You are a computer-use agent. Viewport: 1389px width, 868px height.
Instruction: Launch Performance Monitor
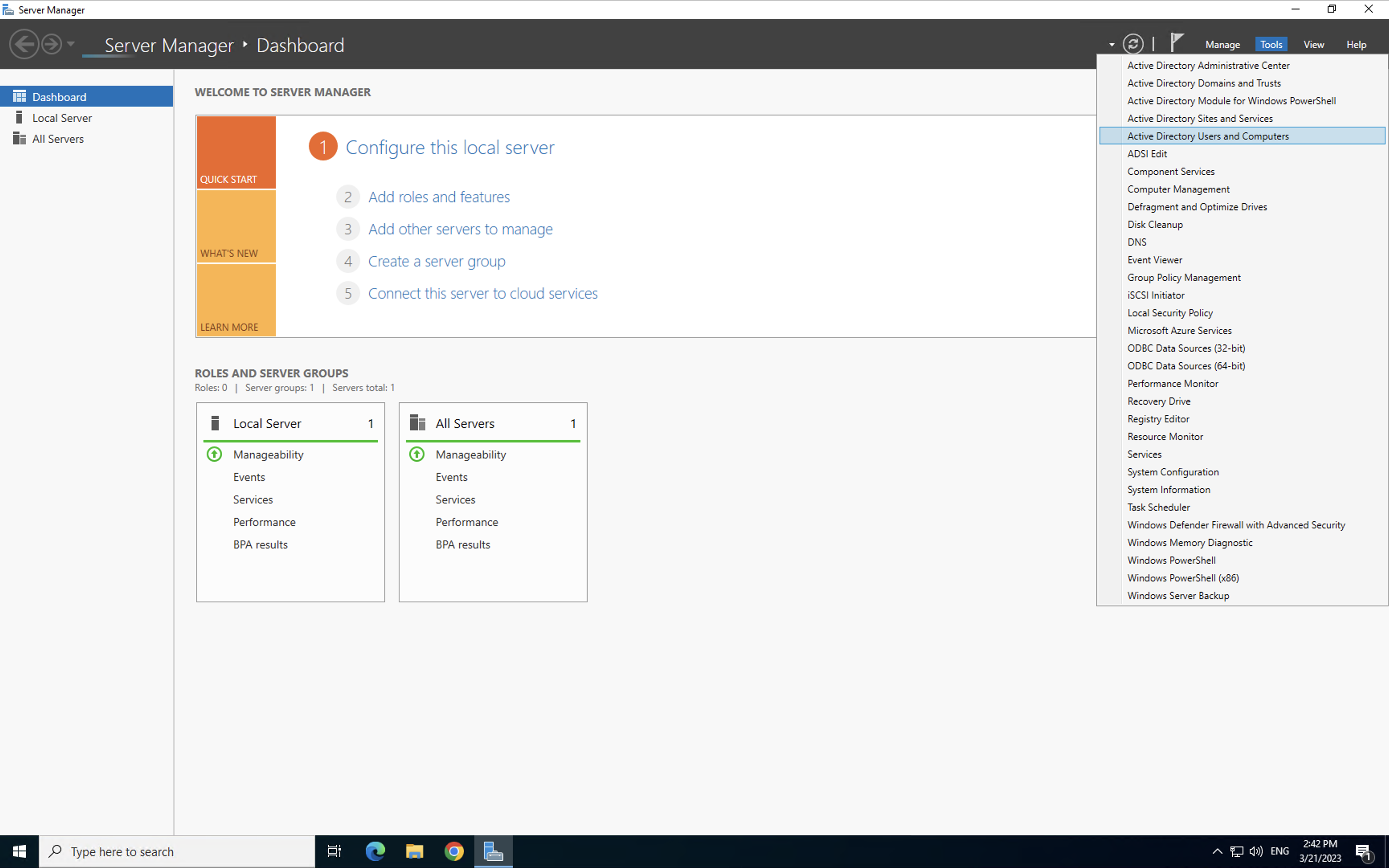(x=1242, y=383)
